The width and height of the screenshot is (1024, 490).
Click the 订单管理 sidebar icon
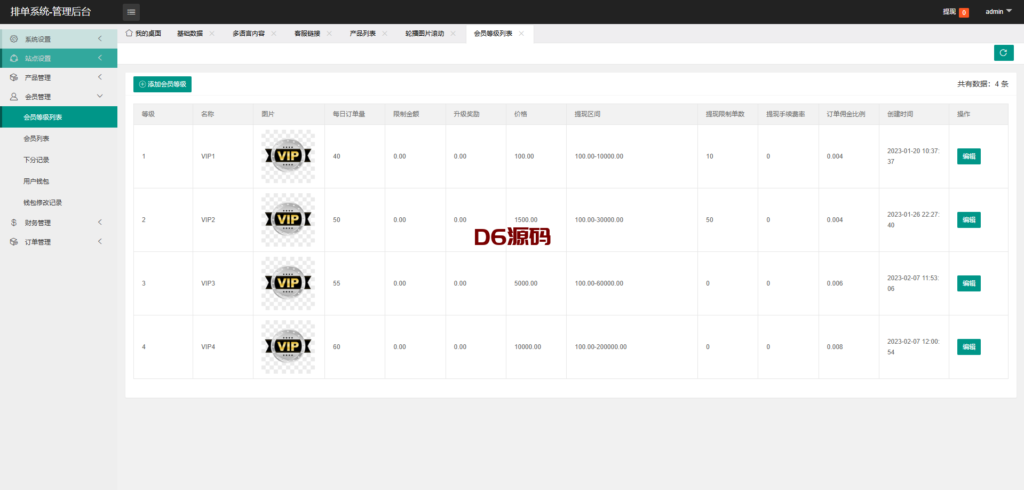(14, 242)
